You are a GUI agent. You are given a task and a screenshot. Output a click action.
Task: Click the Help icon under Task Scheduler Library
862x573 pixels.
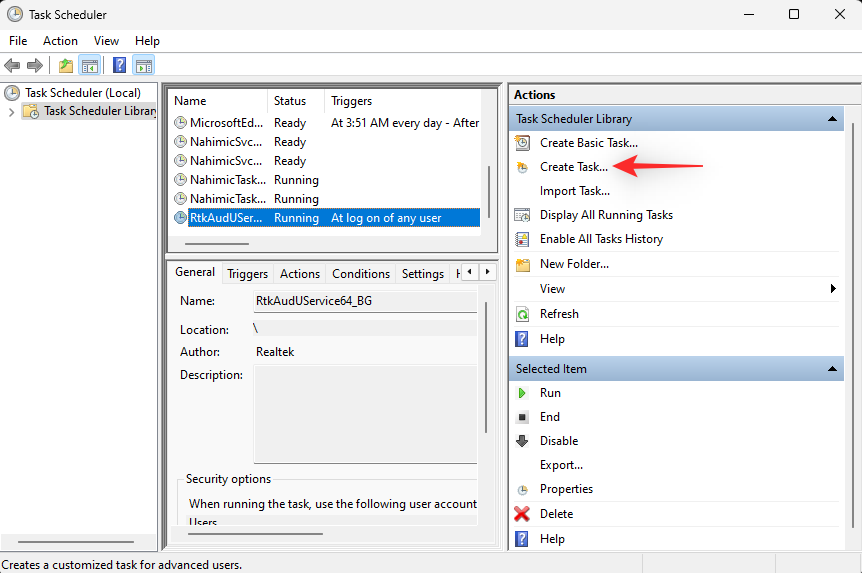pyautogui.click(x=522, y=339)
